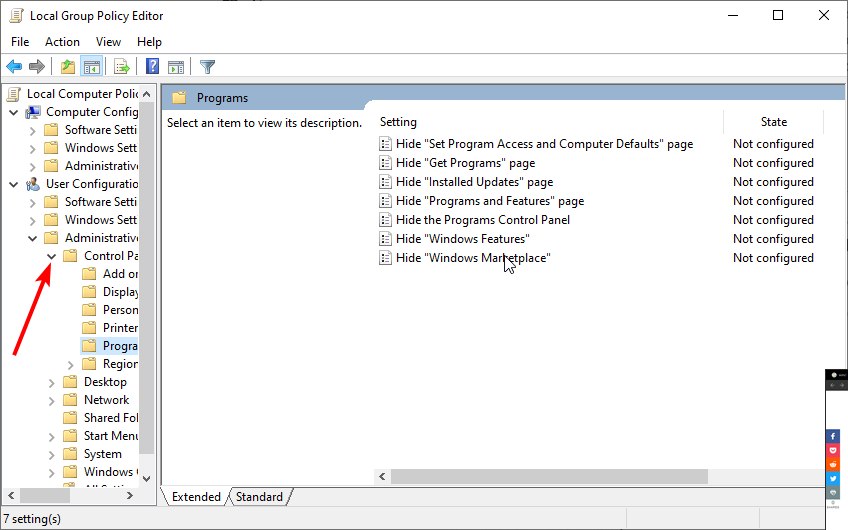
Task: Click folder icon of Shared Folders node
Action: click(x=70, y=418)
